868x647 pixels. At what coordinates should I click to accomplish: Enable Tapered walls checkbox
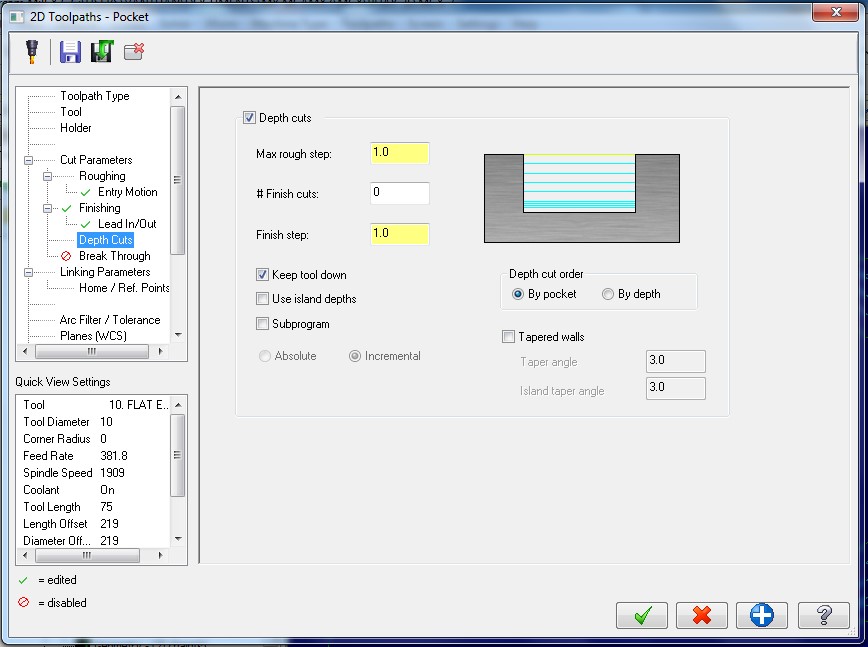pos(508,337)
